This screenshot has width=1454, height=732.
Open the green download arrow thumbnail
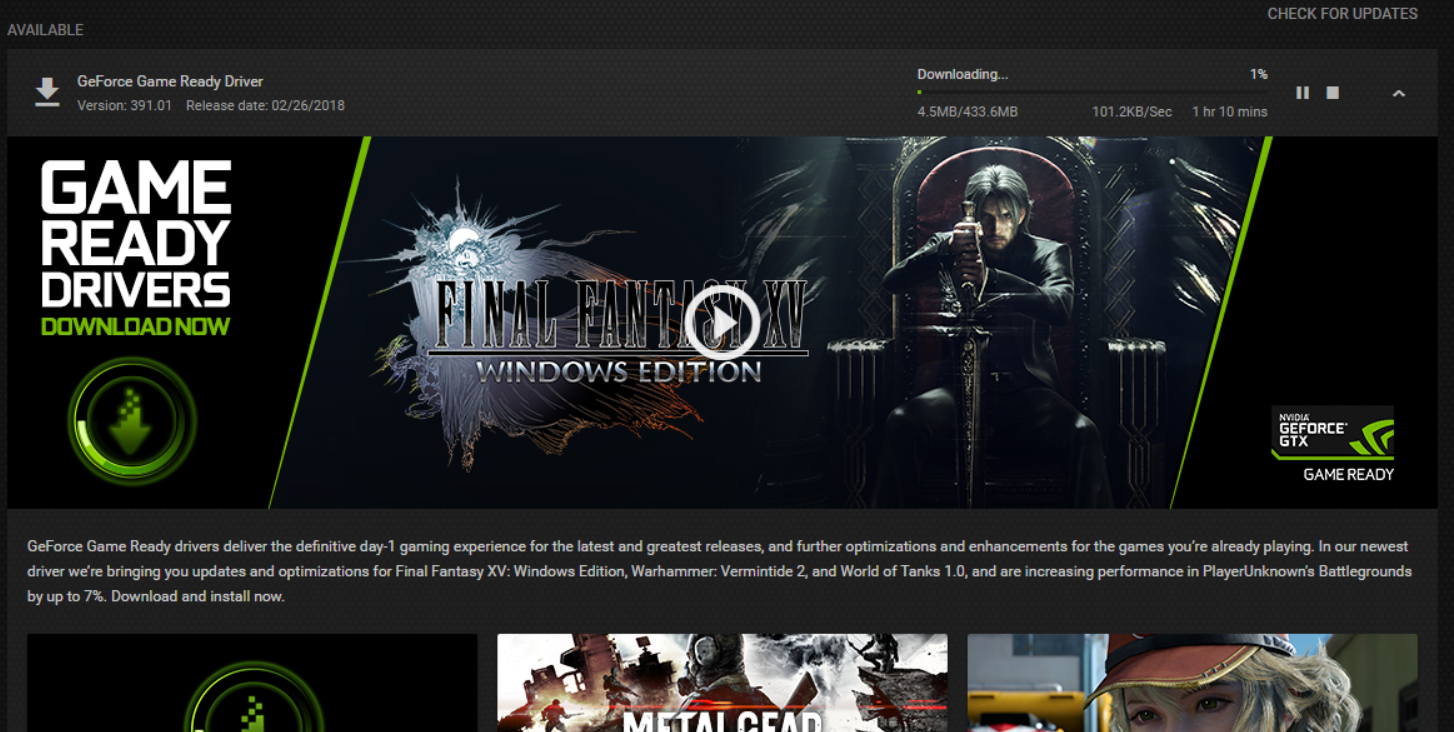(252, 683)
